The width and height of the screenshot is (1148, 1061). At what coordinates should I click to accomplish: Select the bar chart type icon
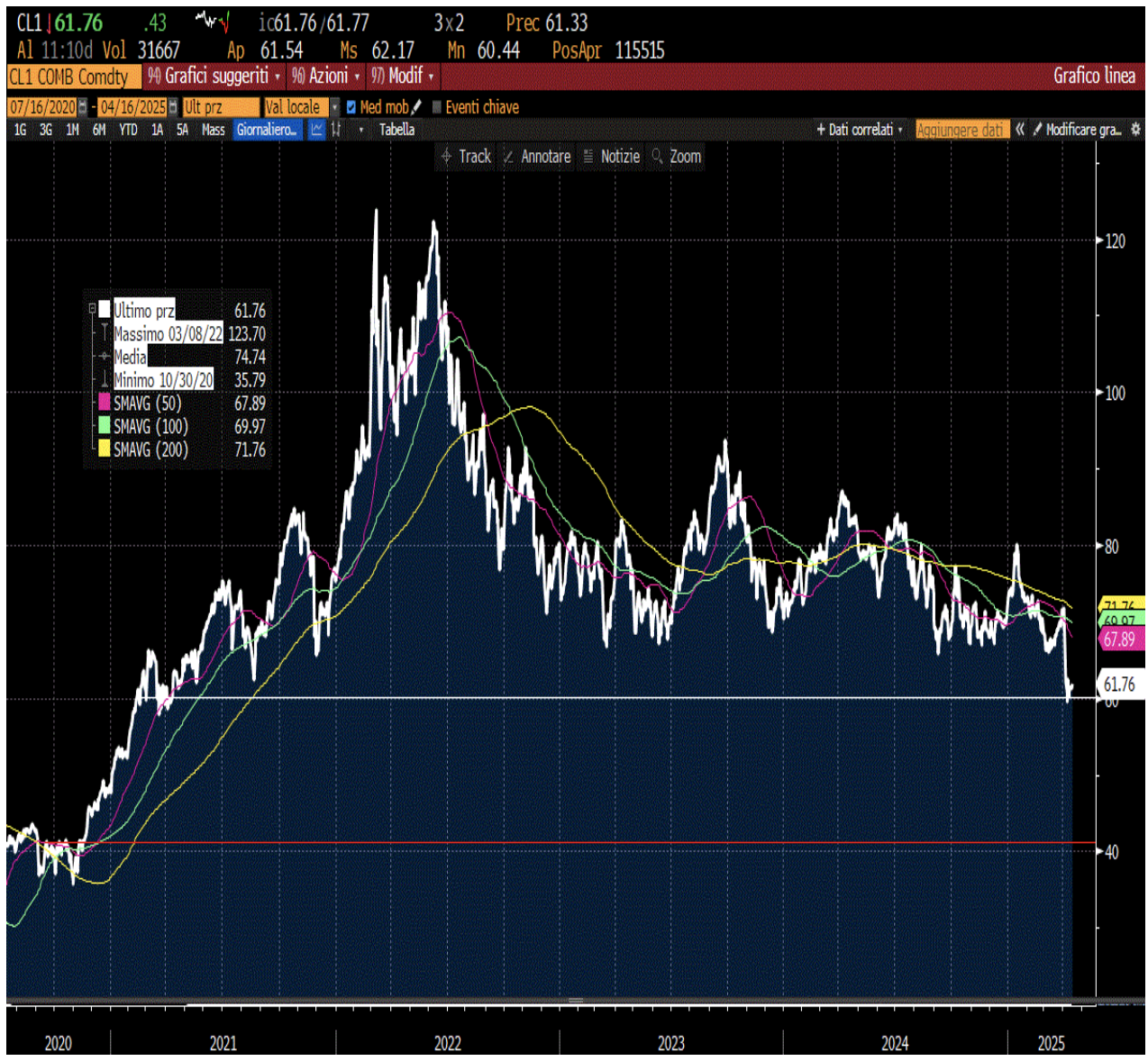(336, 130)
